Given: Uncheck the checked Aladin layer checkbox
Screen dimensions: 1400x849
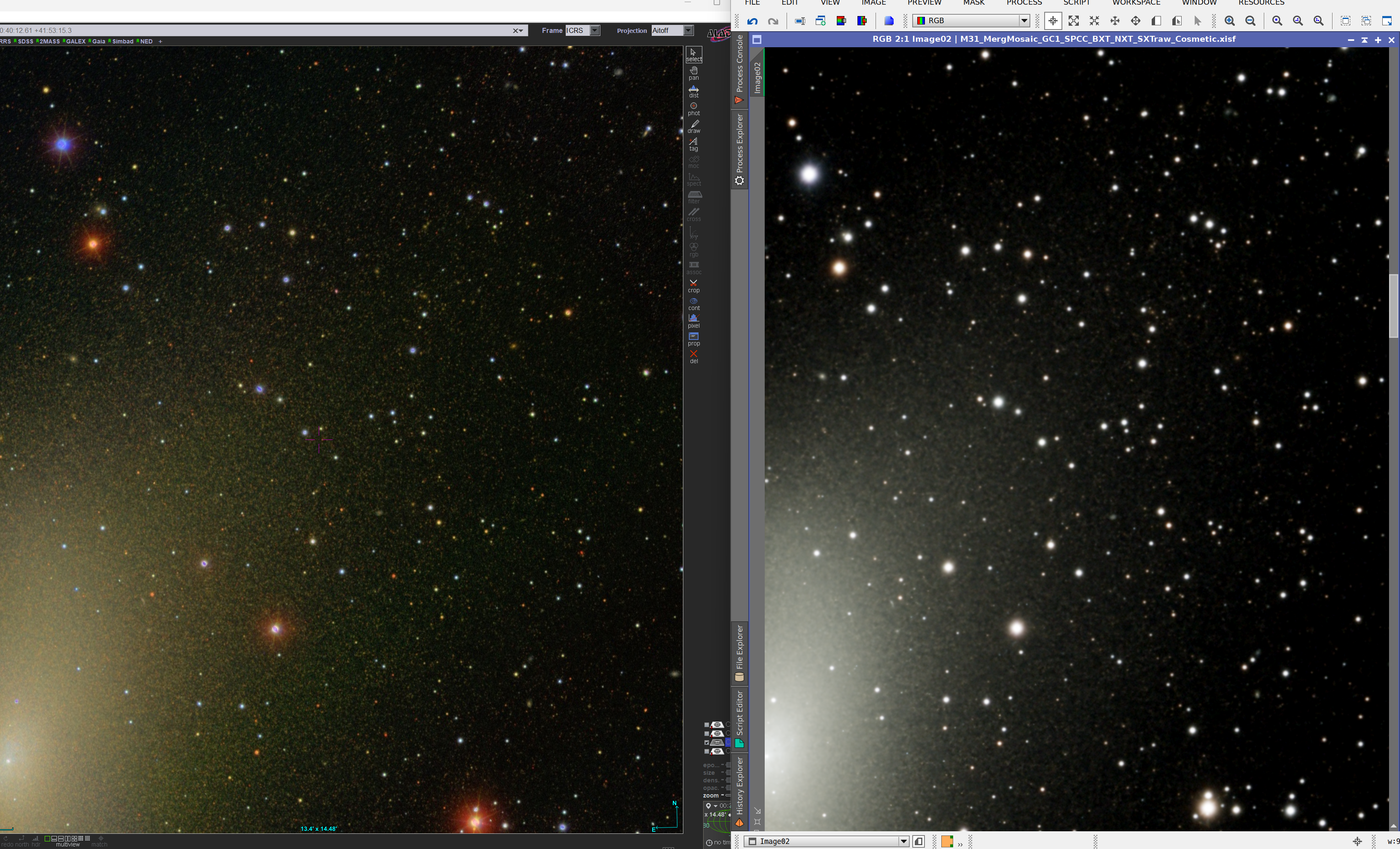Looking at the screenshot, I should (x=707, y=743).
